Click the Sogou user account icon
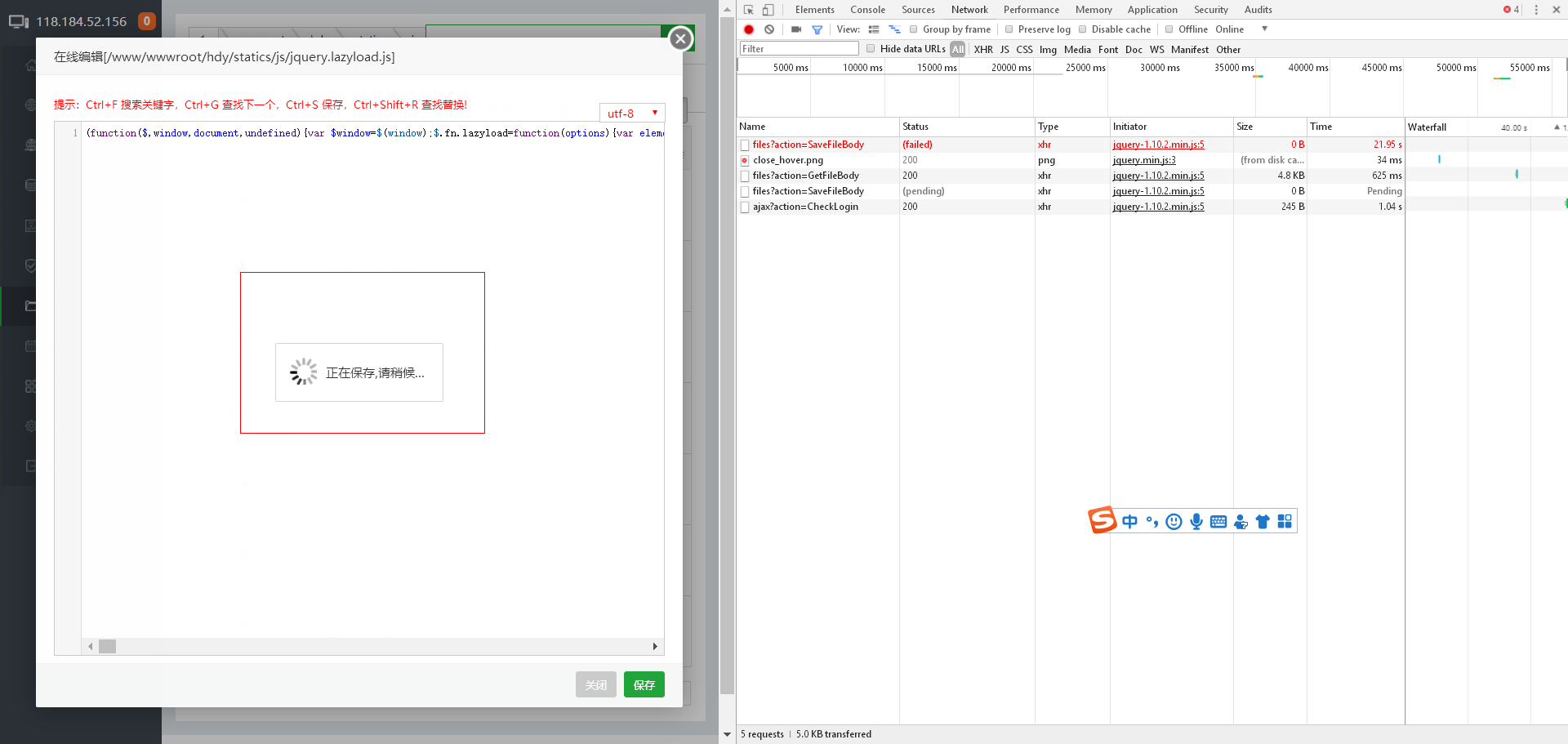This screenshot has height=744, width=1568. (1241, 522)
